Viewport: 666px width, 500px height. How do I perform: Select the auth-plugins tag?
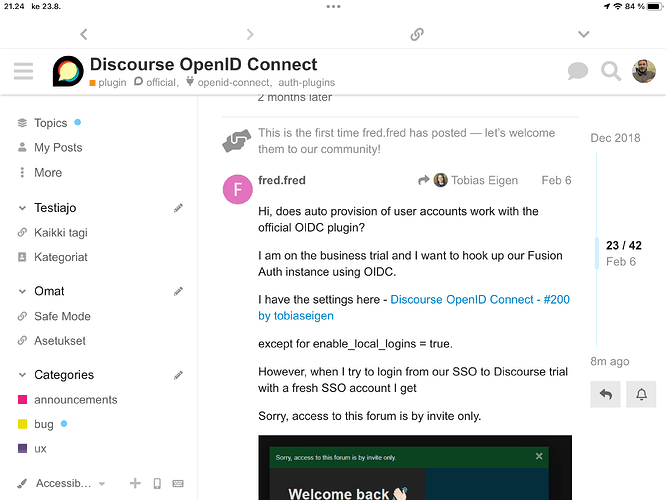pyautogui.click(x=307, y=82)
